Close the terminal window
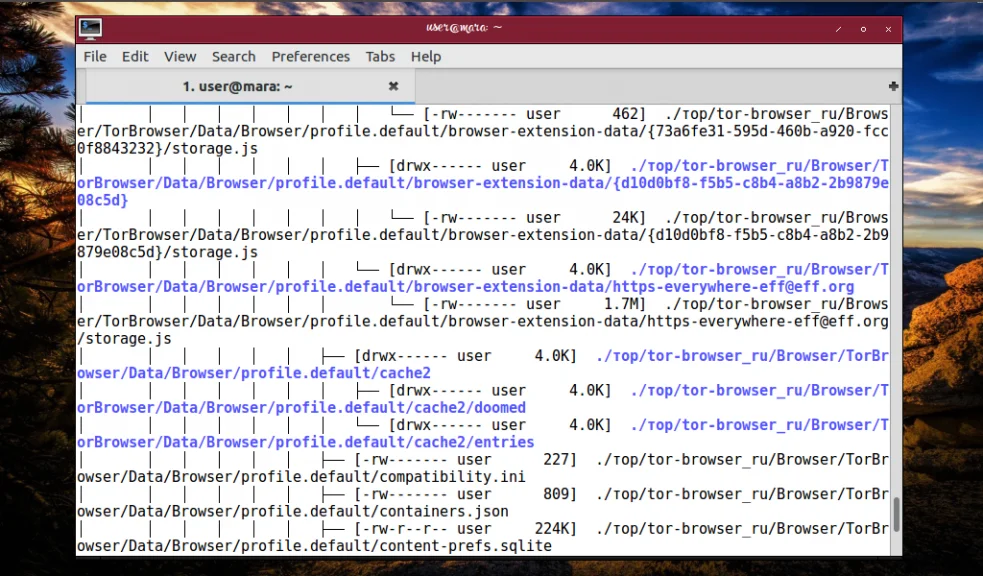The height and width of the screenshot is (576, 983). 888,29
